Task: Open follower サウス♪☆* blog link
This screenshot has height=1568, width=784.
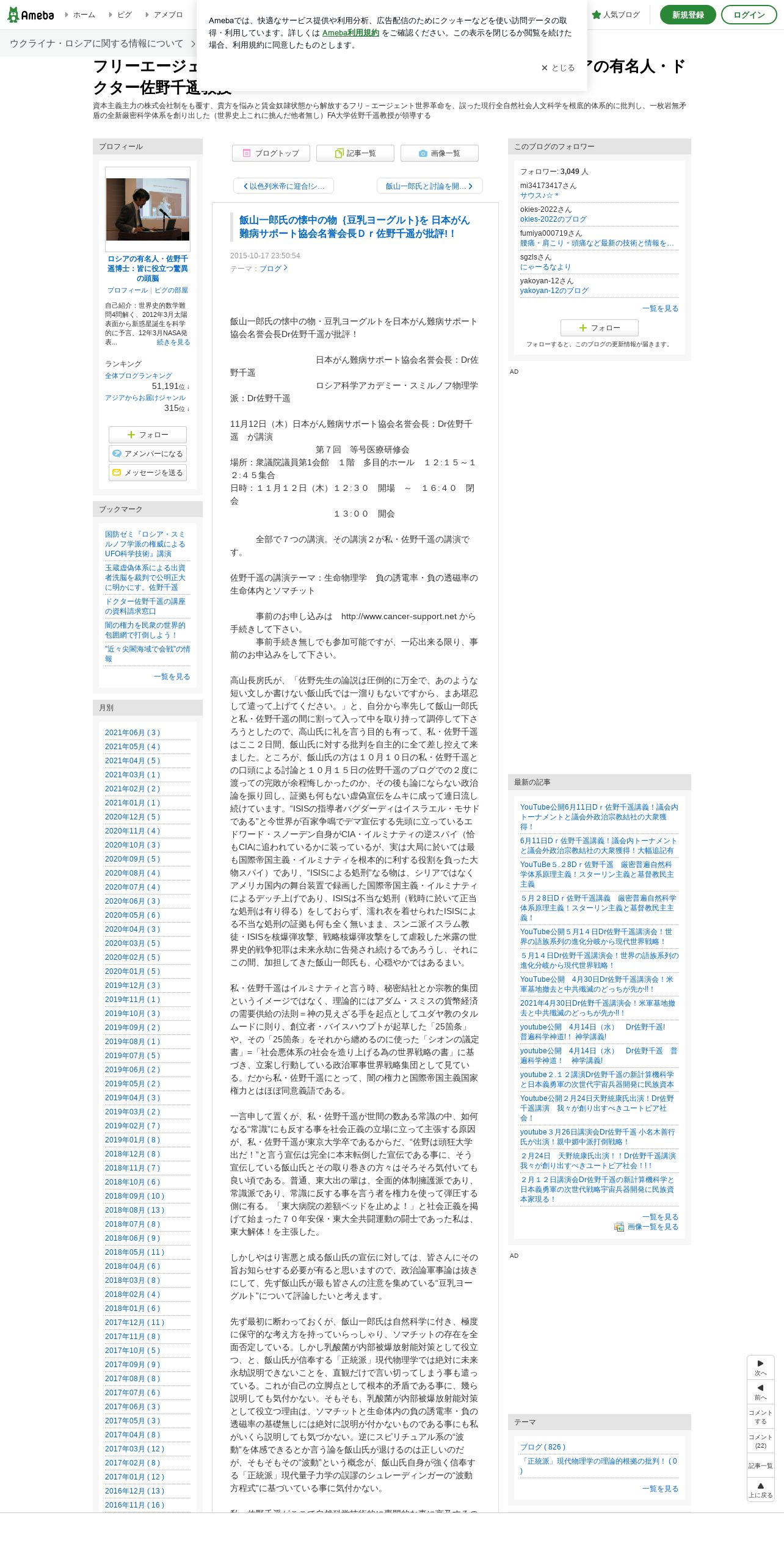Action: pyautogui.click(x=539, y=195)
